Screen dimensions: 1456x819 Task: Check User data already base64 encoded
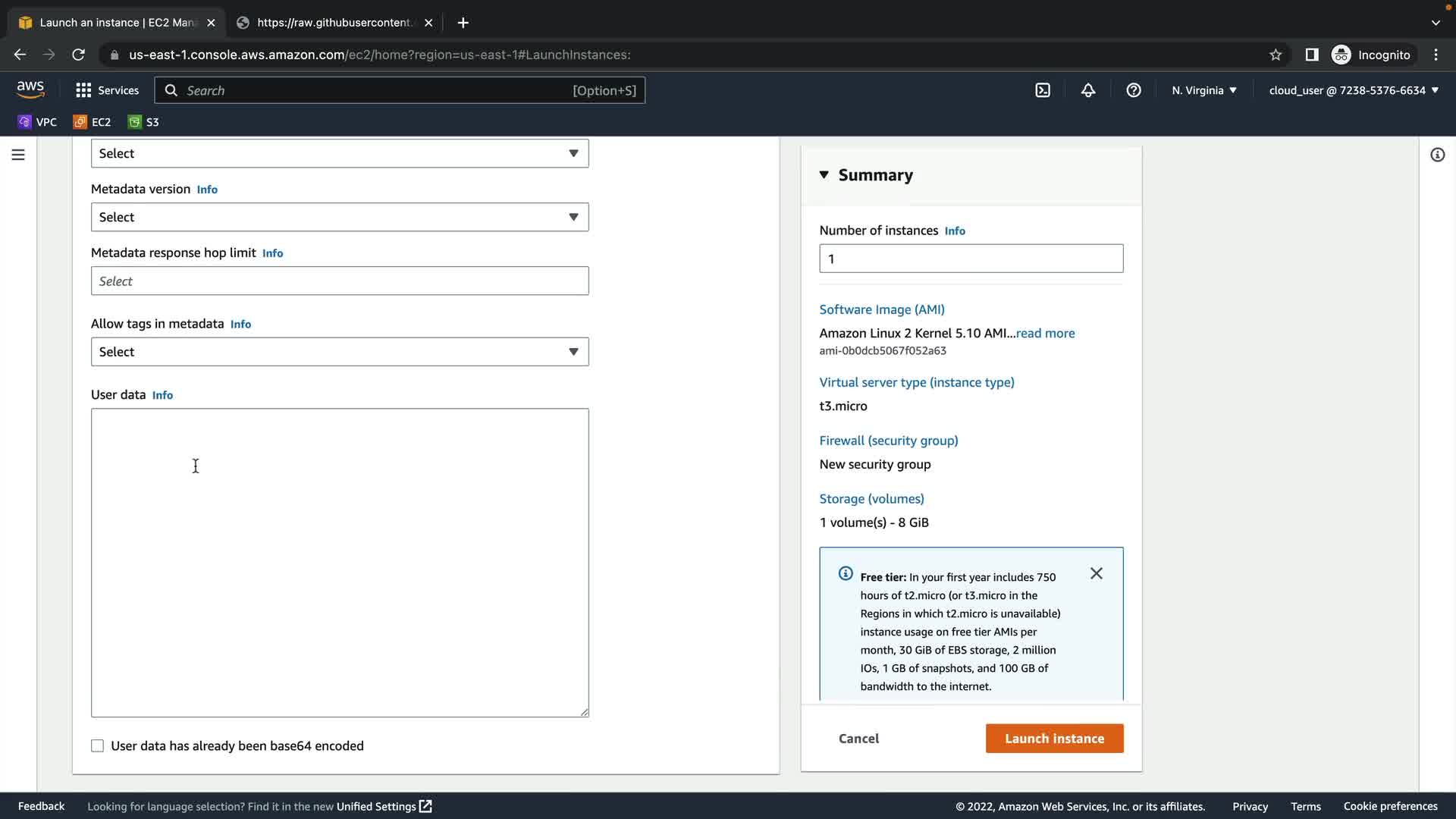(x=98, y=746)
